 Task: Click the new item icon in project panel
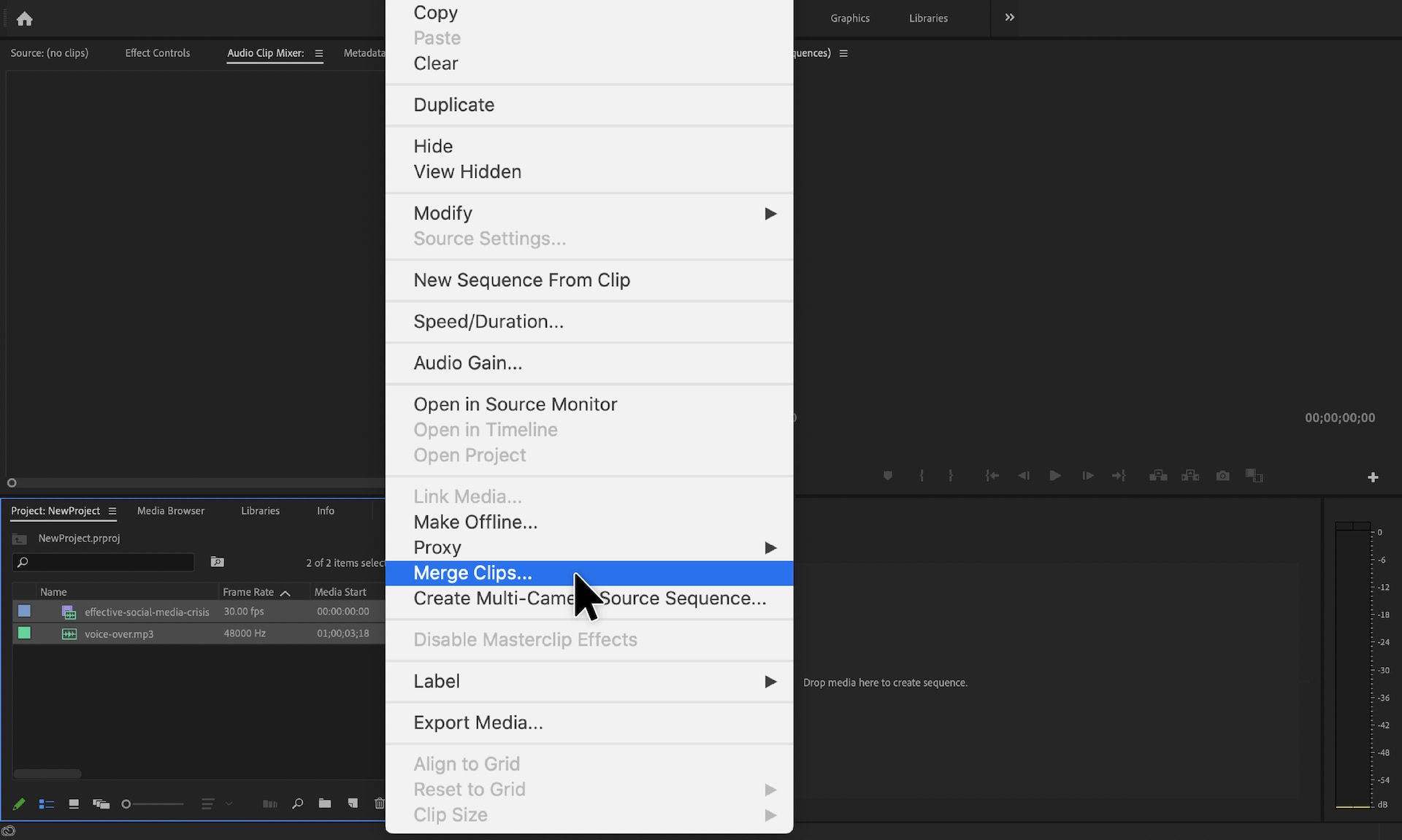(351, 803)
